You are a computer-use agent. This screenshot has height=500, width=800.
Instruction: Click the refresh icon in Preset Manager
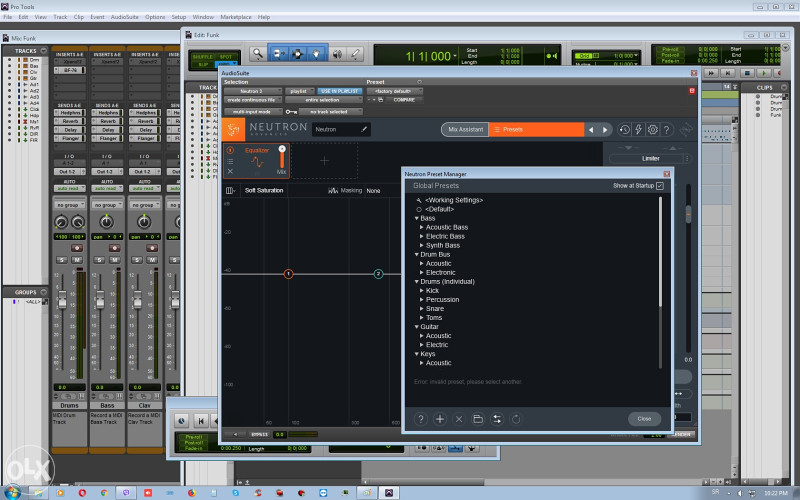click(x=516, y=419)
